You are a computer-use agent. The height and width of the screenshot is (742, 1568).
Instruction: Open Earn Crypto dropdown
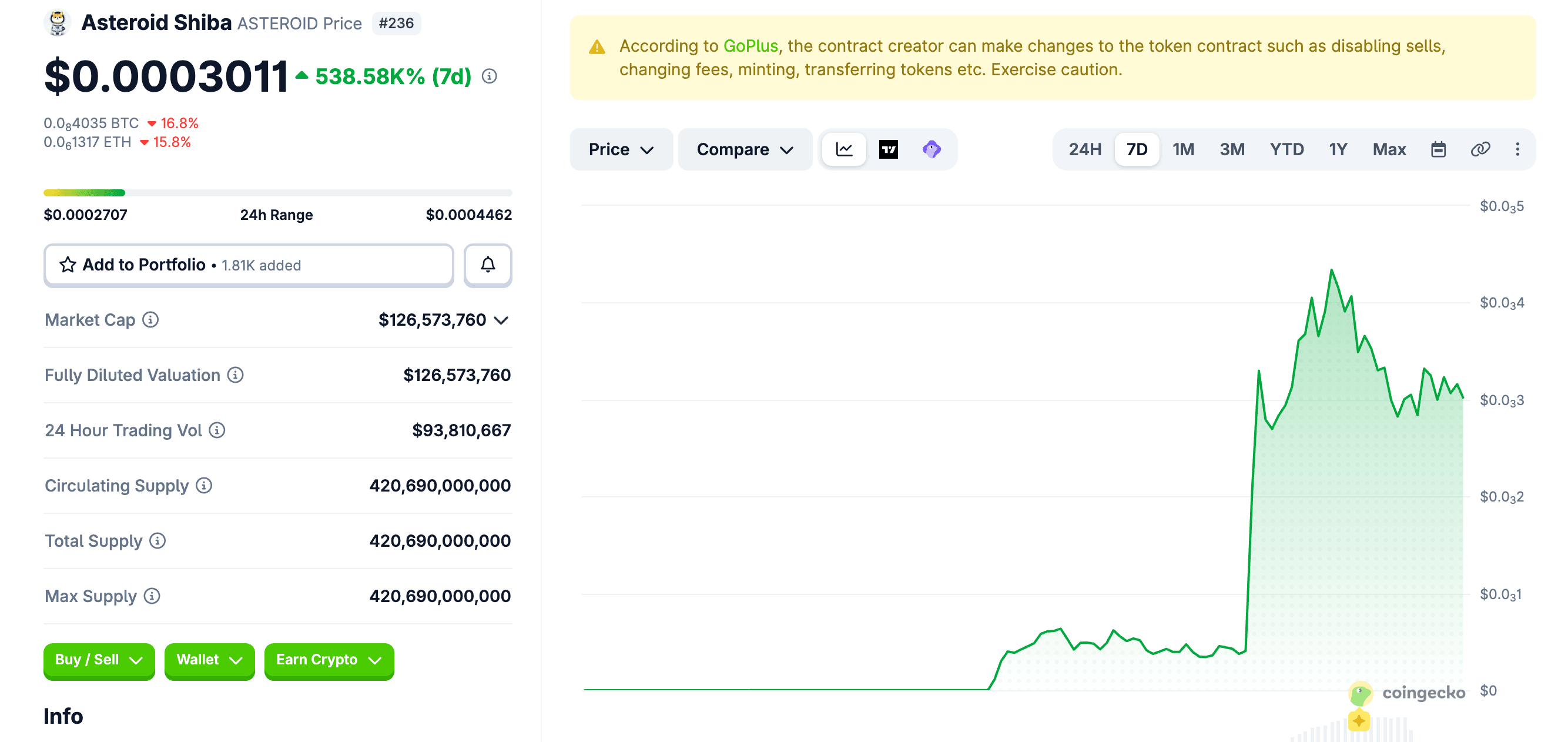click(x=329, y=660)
